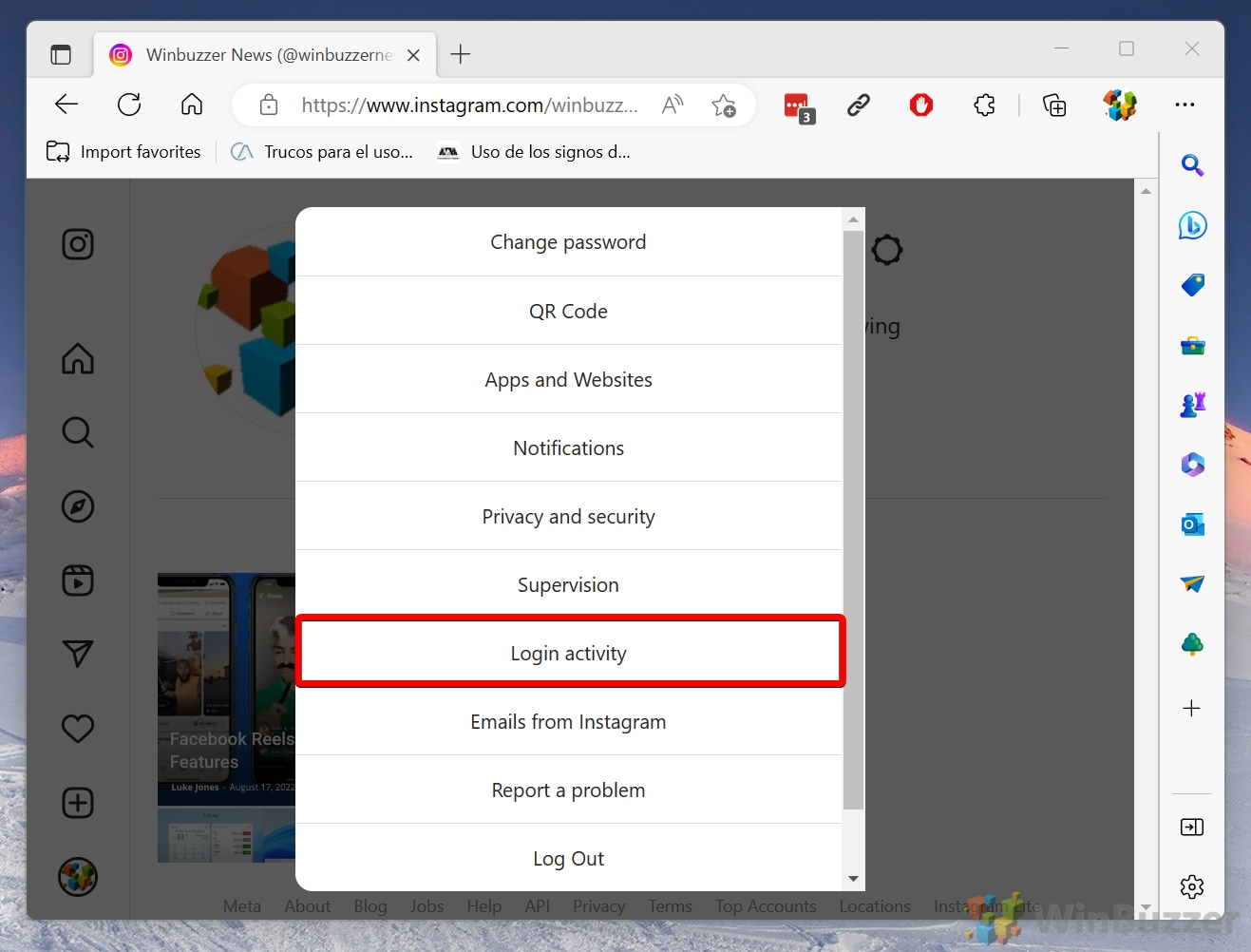
Task: Click Log Out
Action: pos(568,858)
